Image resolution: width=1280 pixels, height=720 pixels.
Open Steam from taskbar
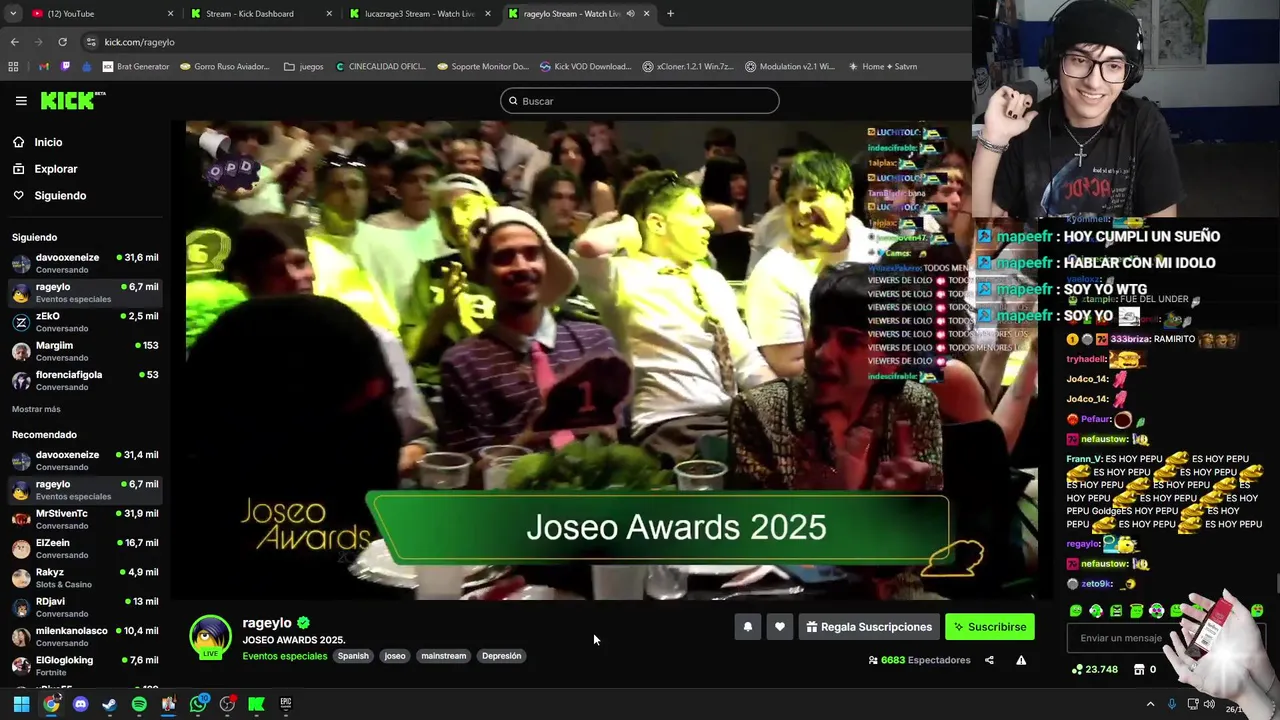point(109,704)
